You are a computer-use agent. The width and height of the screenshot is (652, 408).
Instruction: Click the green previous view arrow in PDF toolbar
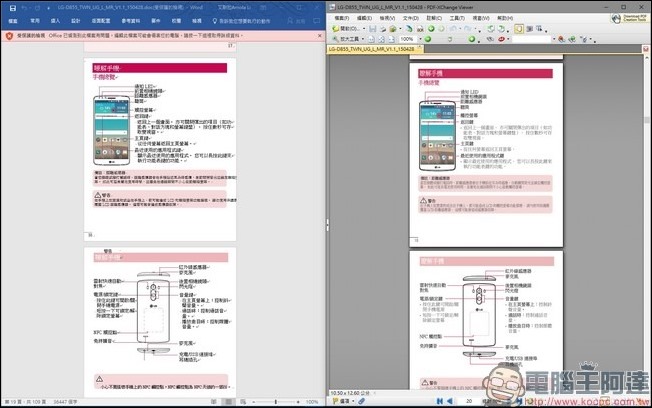[x=431, y=29]
